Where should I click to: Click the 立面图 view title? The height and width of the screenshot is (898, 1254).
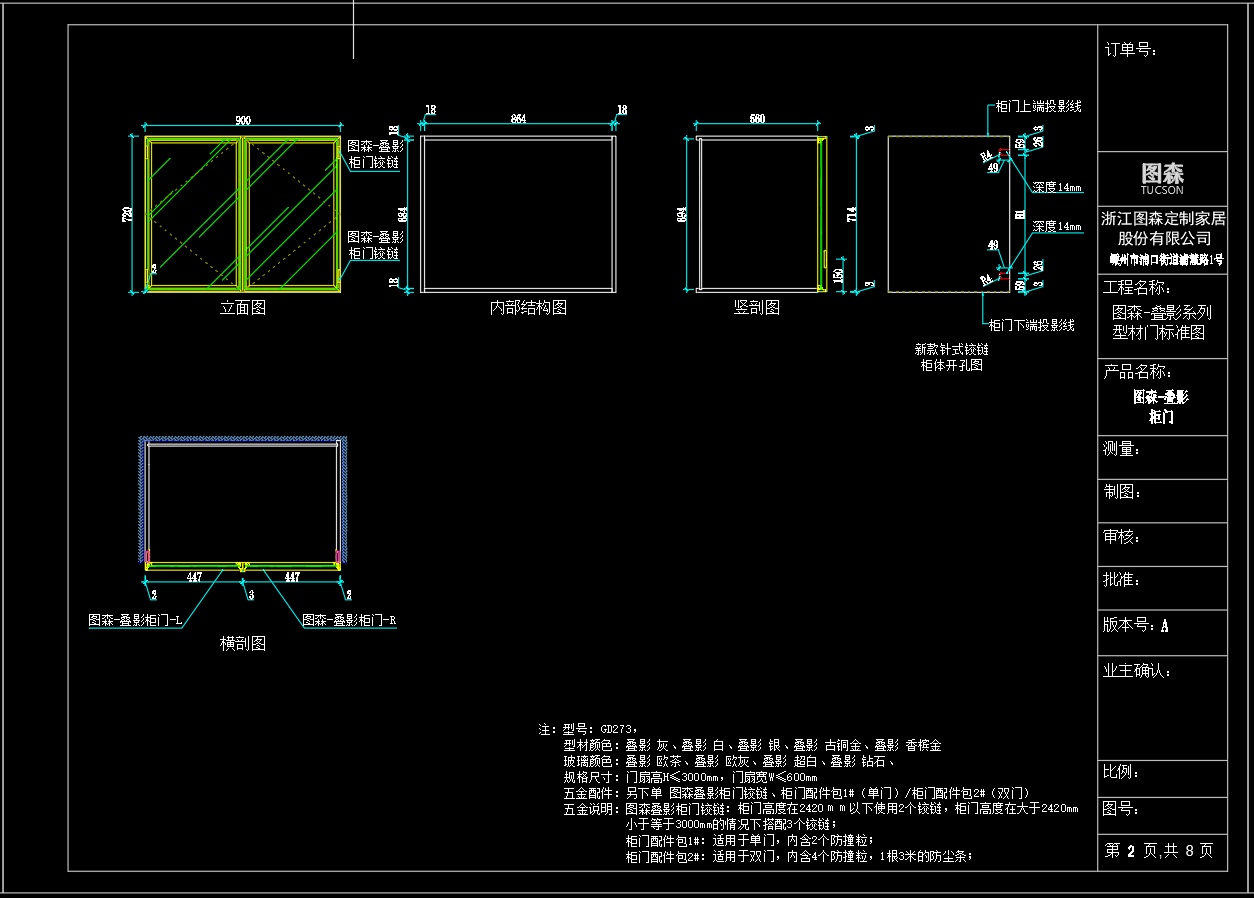tap(243, 308)
